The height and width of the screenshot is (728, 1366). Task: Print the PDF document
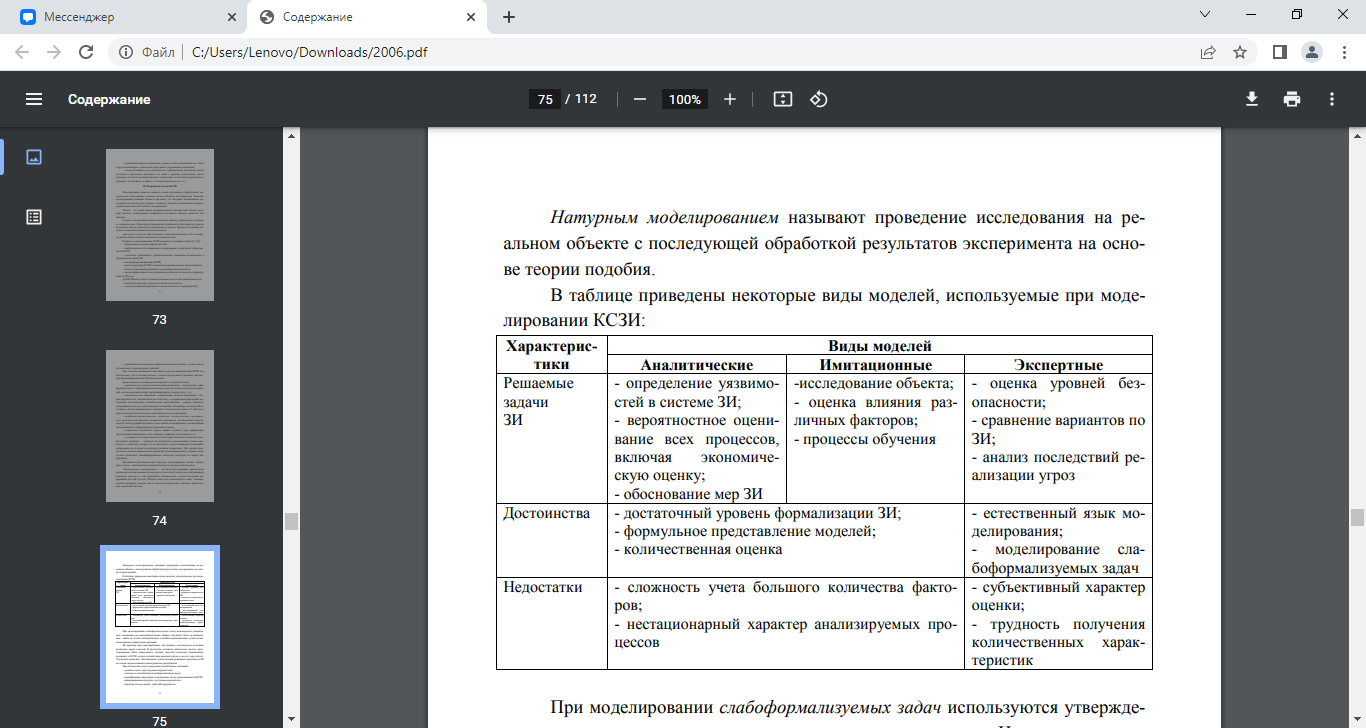tap(1292, 99)
